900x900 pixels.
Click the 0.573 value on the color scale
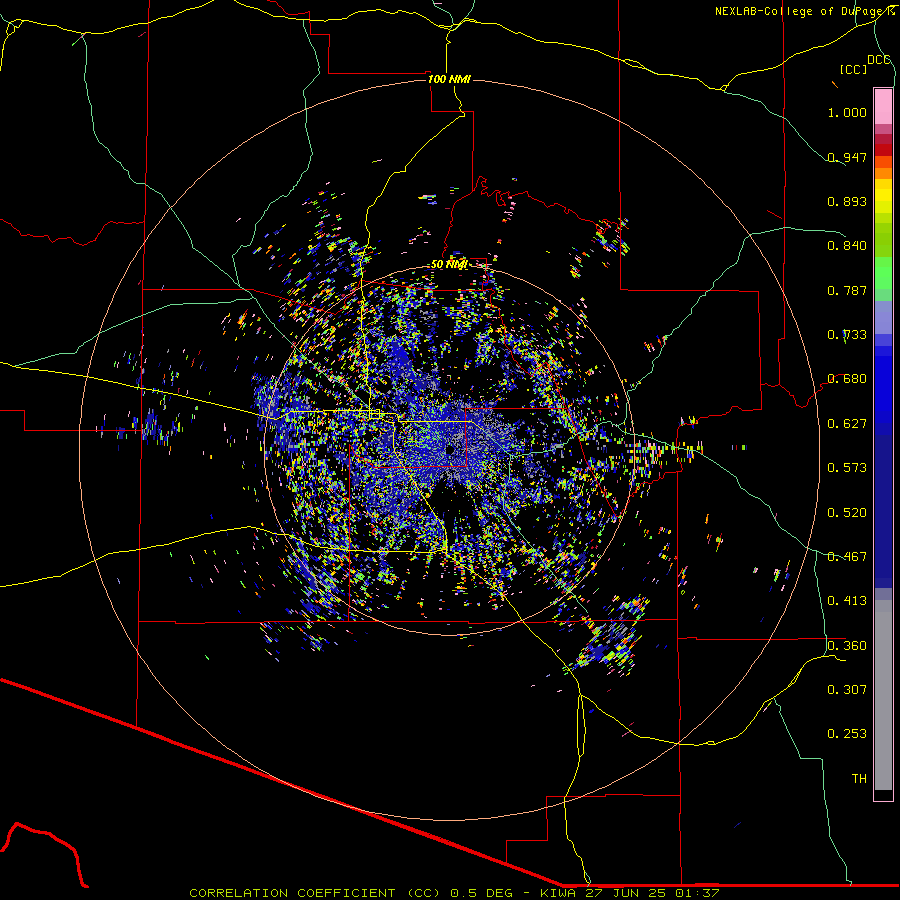[x=847, y=468]
